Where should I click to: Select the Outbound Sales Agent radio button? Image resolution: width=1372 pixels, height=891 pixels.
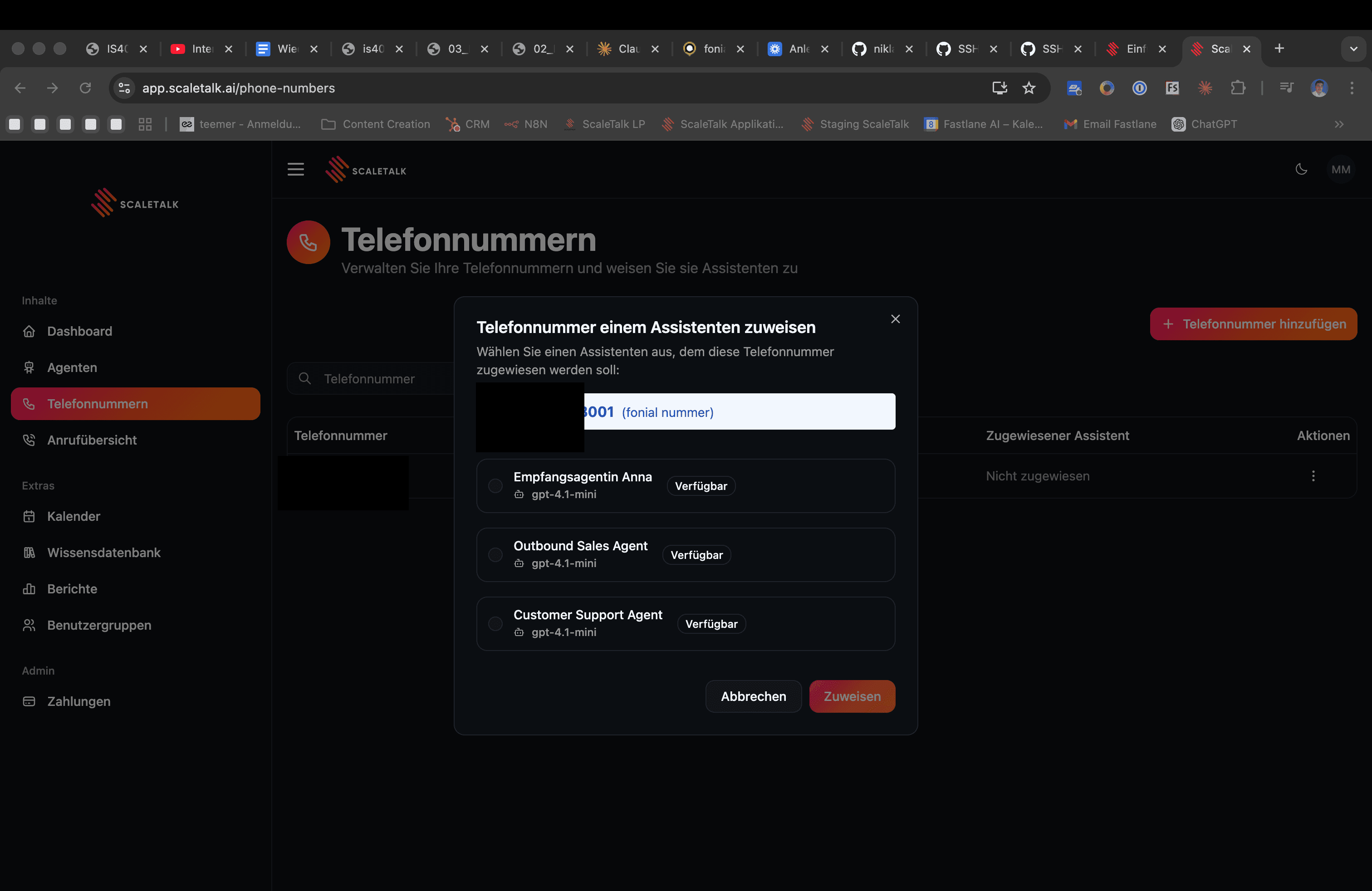coord(495,555)
